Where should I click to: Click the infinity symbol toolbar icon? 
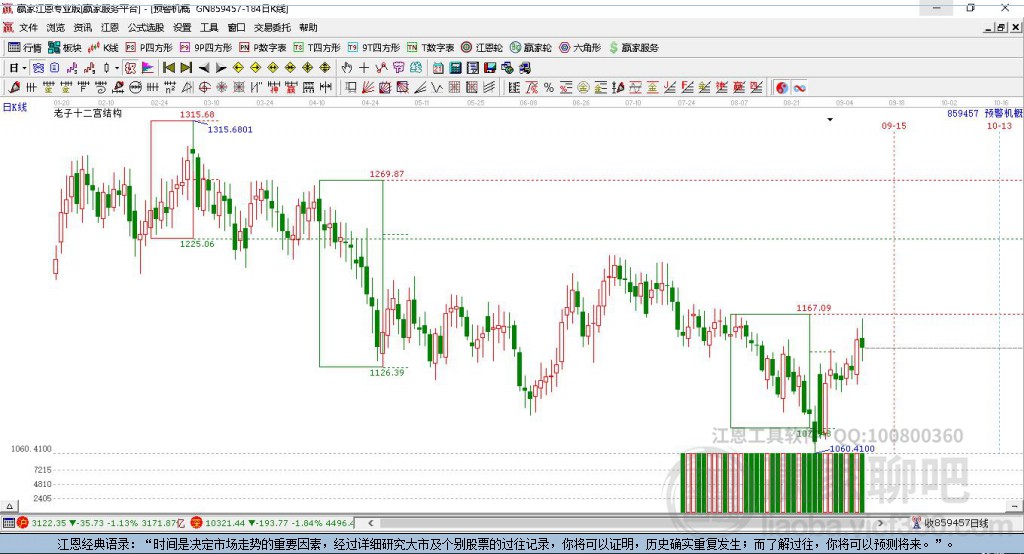click(x=800, y=88)
